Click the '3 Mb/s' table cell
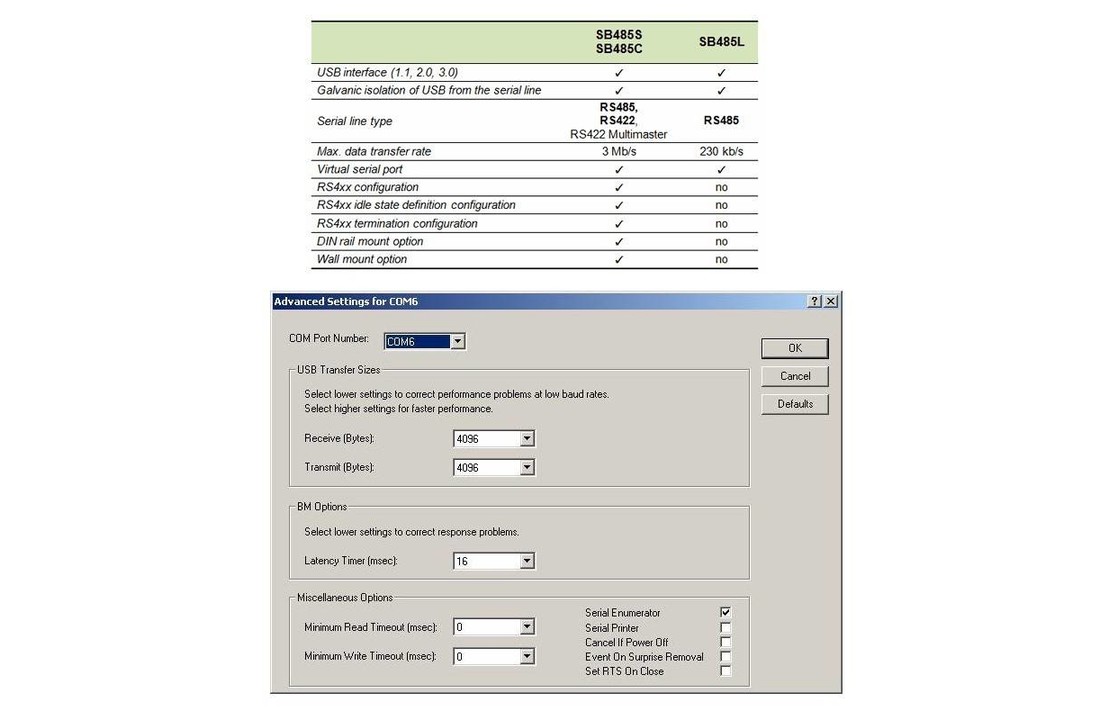This screenshot has width=1100, height=720. point(619,152)
